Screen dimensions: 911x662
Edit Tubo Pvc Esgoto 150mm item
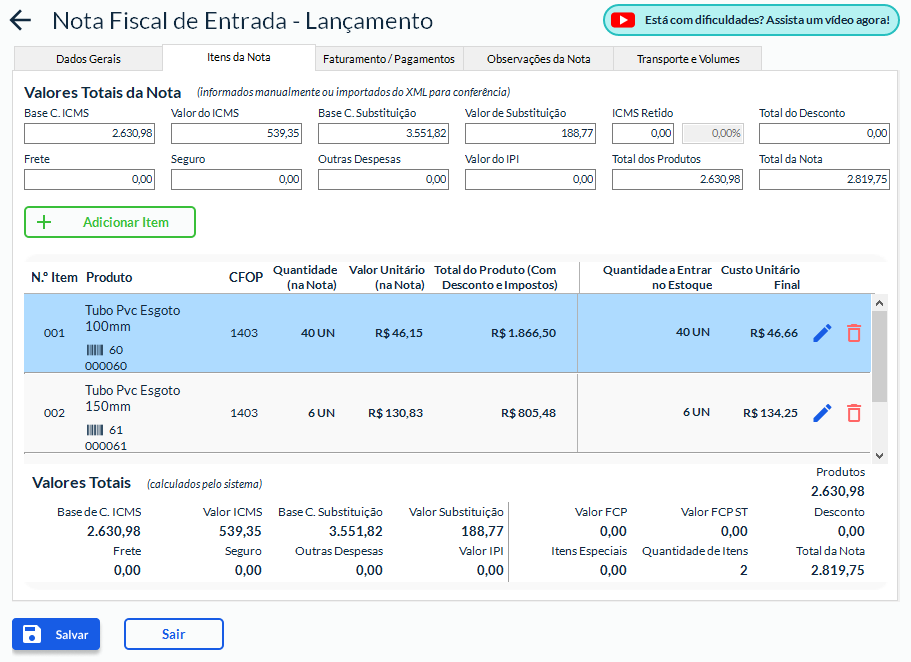(822, 413)
